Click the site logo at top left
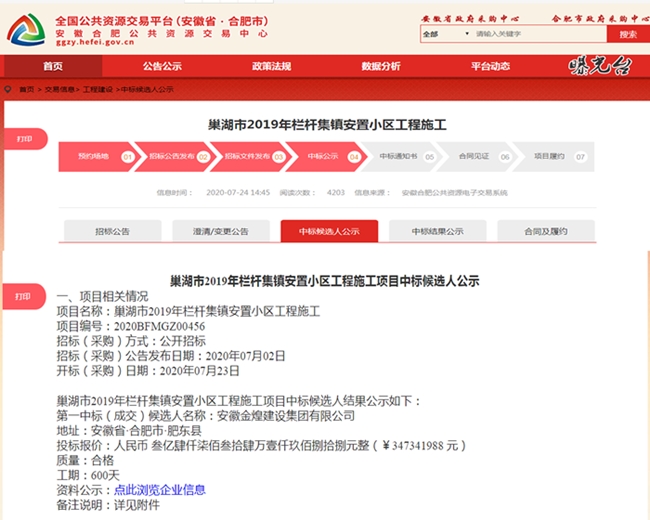 pos(26,28)
